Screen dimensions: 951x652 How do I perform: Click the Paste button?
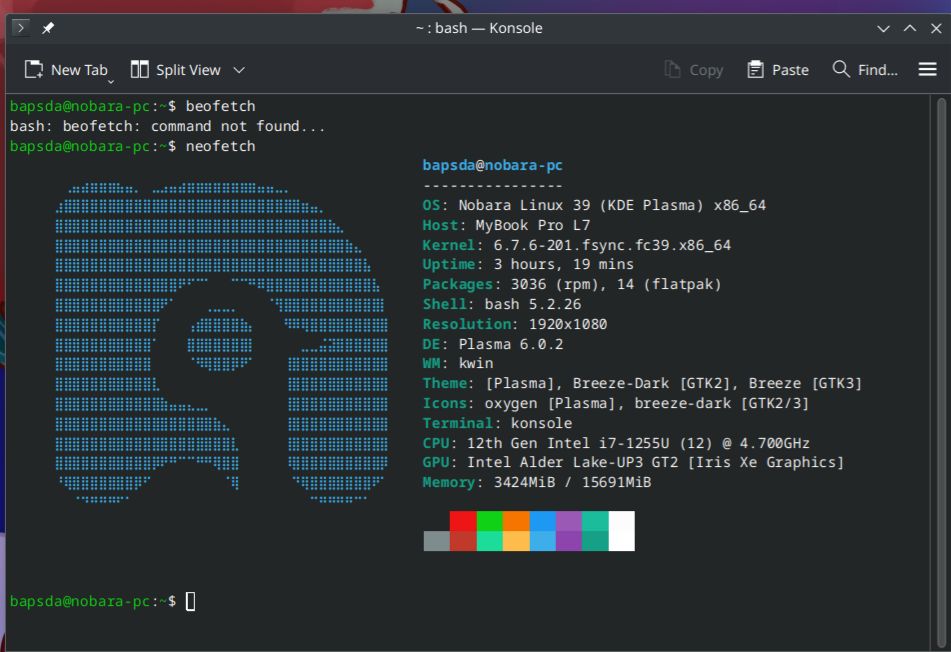pyautogui.click(x=778, y=70)
